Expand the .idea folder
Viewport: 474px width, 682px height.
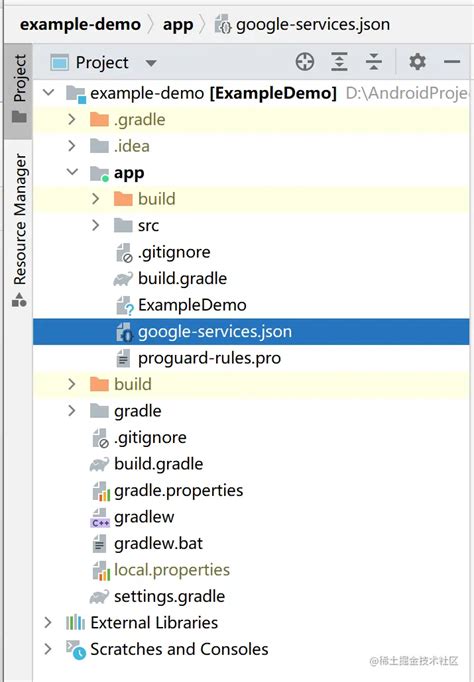(x=72, y=146)
